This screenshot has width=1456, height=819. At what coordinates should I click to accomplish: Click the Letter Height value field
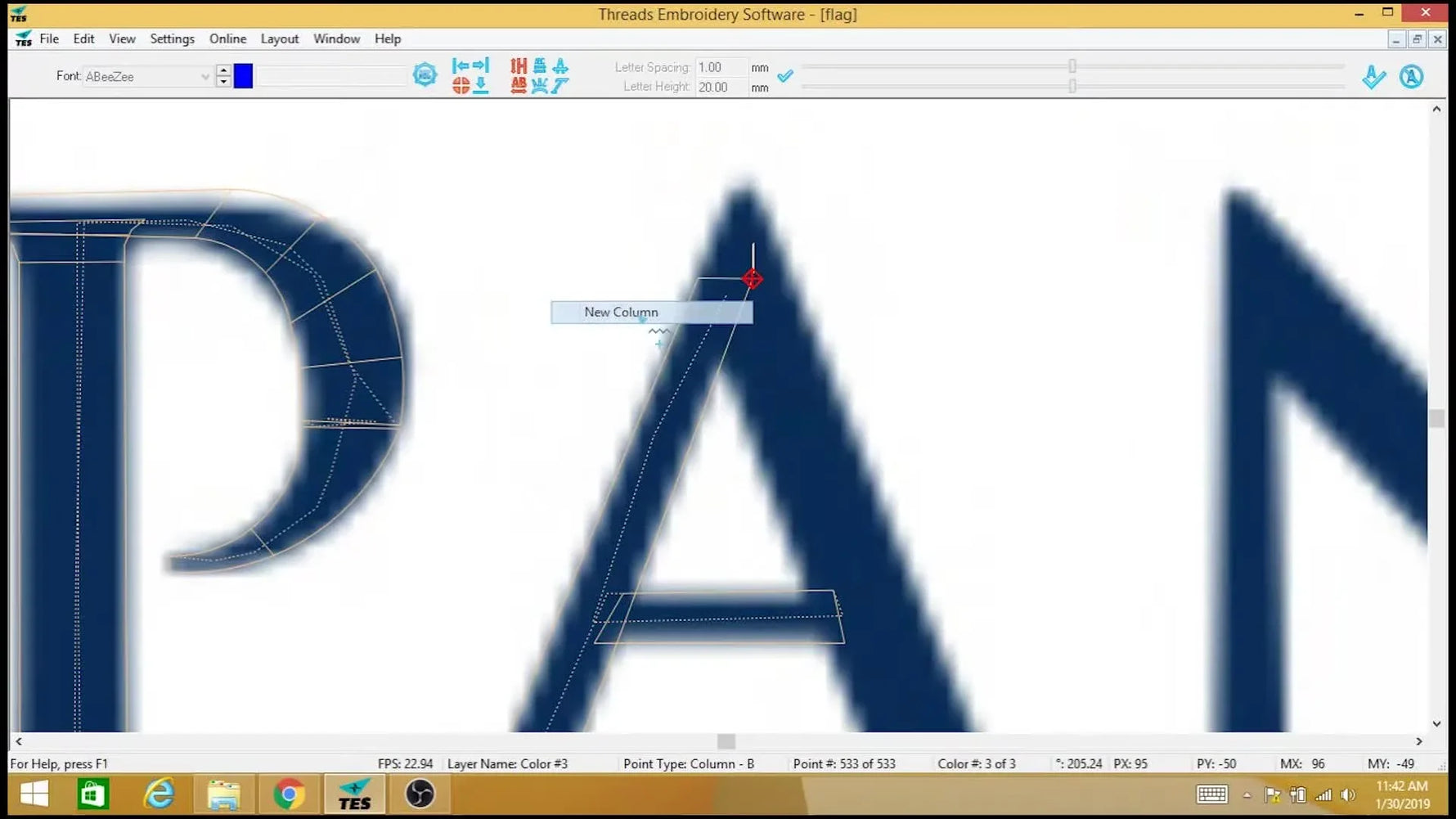point(720,87)
